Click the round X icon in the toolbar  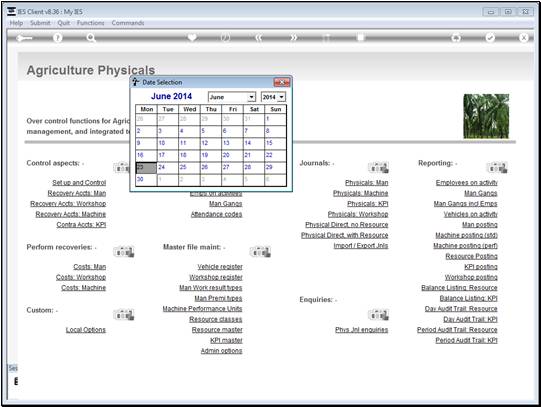coord(523,37)
